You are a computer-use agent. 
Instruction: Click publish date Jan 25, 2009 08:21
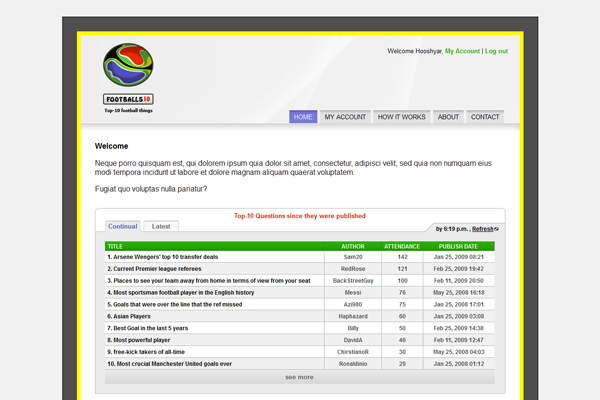(x=458, y=257)
